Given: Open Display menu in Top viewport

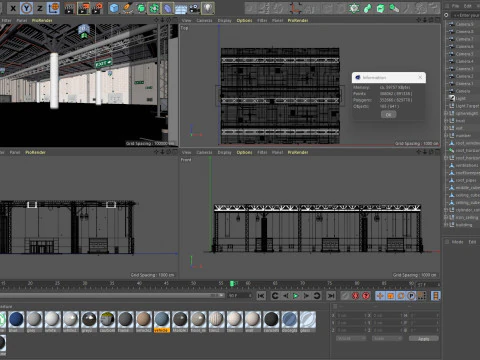Looking at the screenshot, I should [x=224, y=21].
